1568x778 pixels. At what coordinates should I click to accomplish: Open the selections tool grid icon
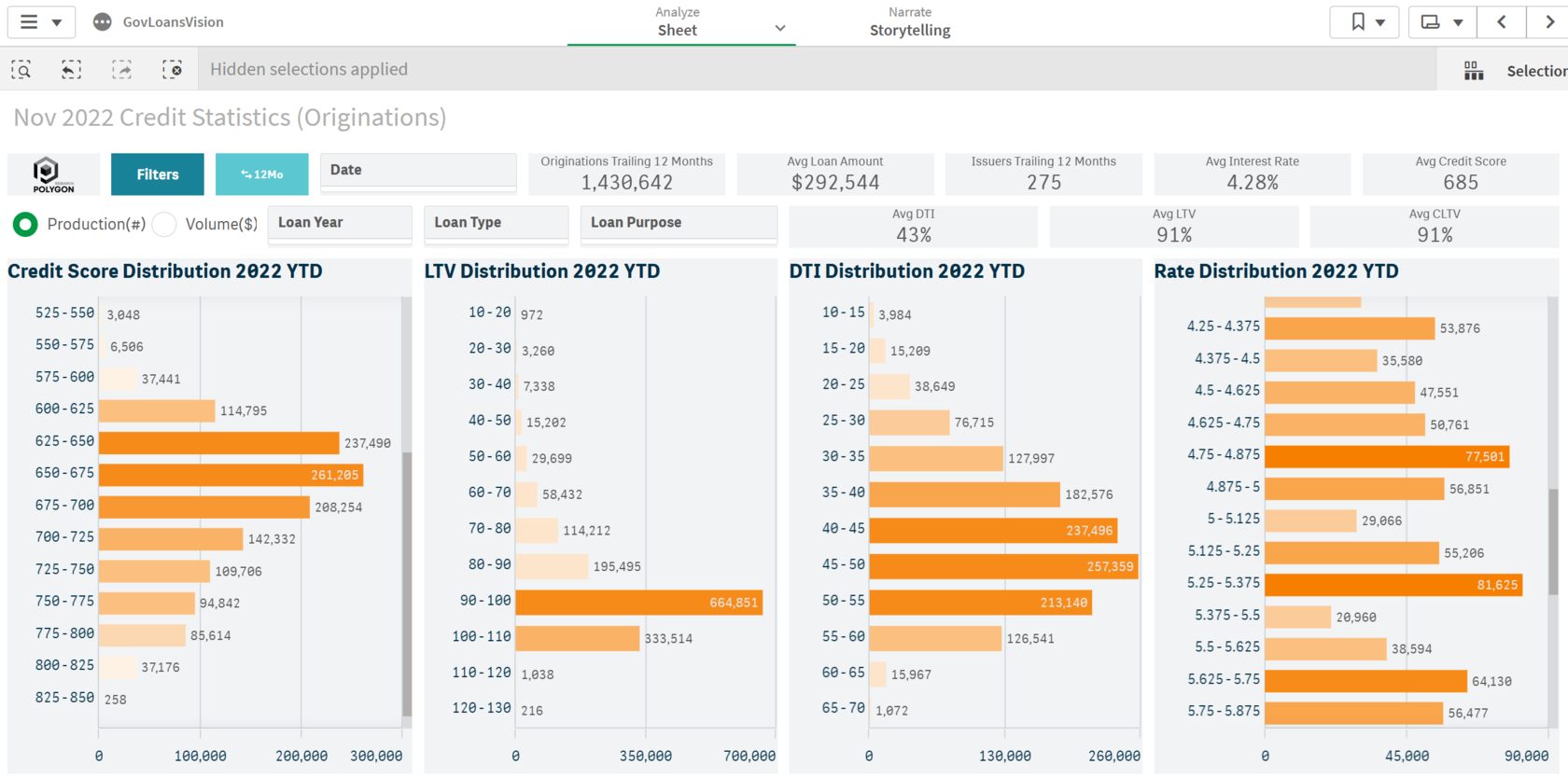(1474, 71)
